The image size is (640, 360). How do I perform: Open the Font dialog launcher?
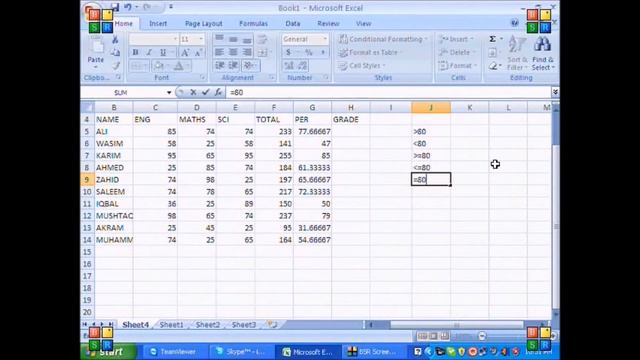[202, 77]
